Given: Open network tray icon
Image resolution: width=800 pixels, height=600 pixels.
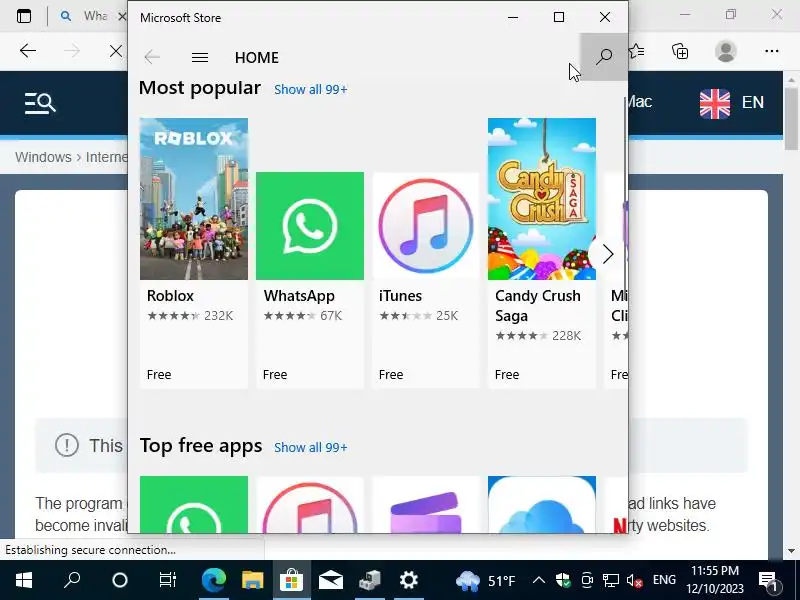Looking at the screenshot, I should [x=610, y=580].
